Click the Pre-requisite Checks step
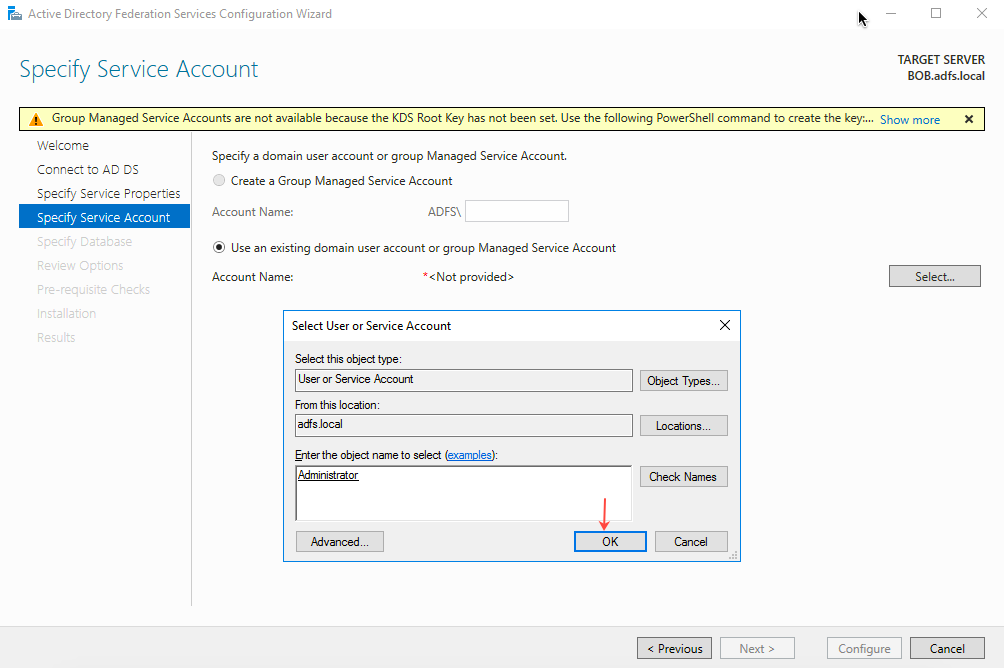This screenshot has height=668, width=1004. coord(93,289)
